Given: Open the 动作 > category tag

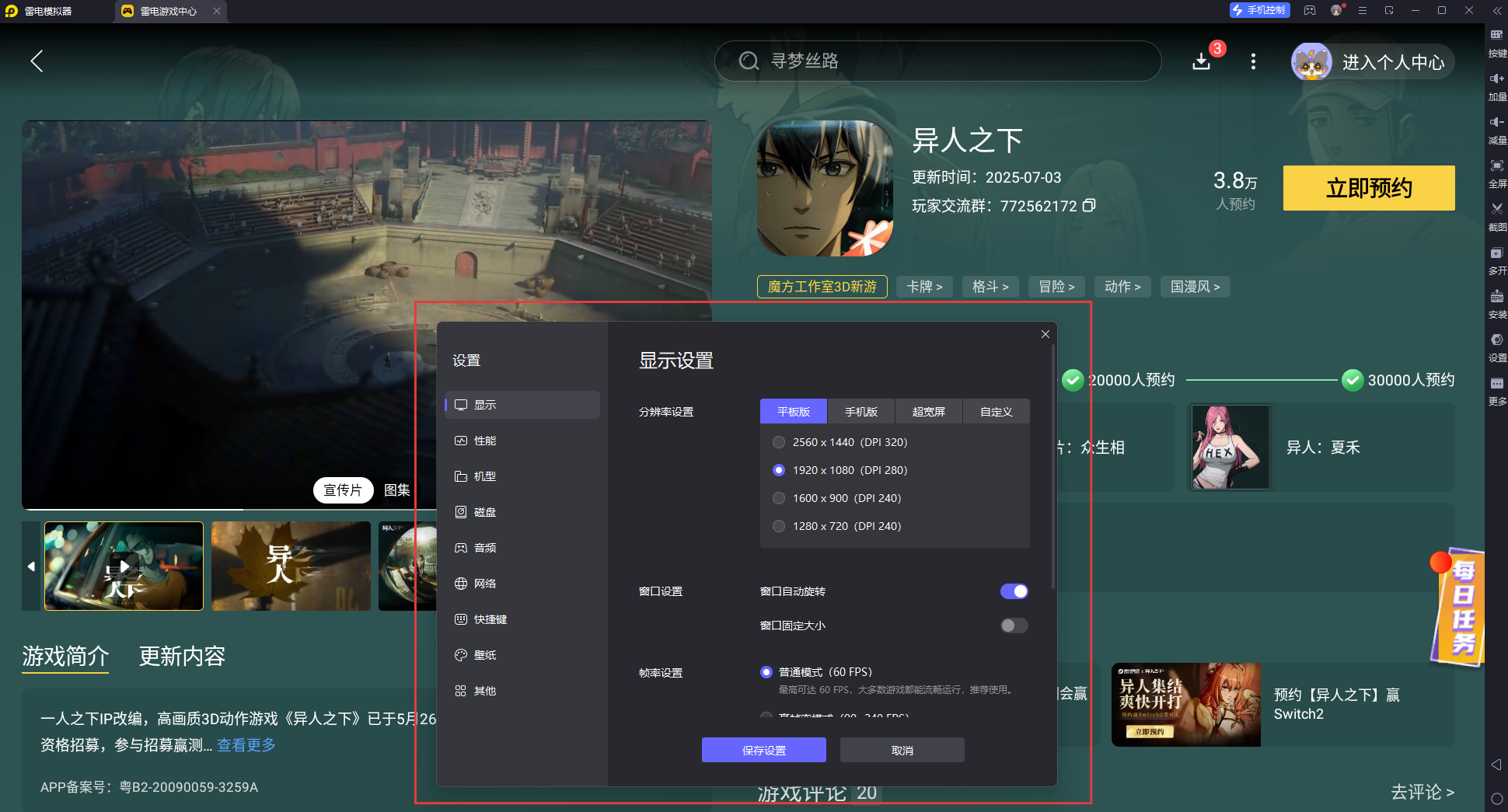Looking at the screenshot, I should (x=1122, y=287).
